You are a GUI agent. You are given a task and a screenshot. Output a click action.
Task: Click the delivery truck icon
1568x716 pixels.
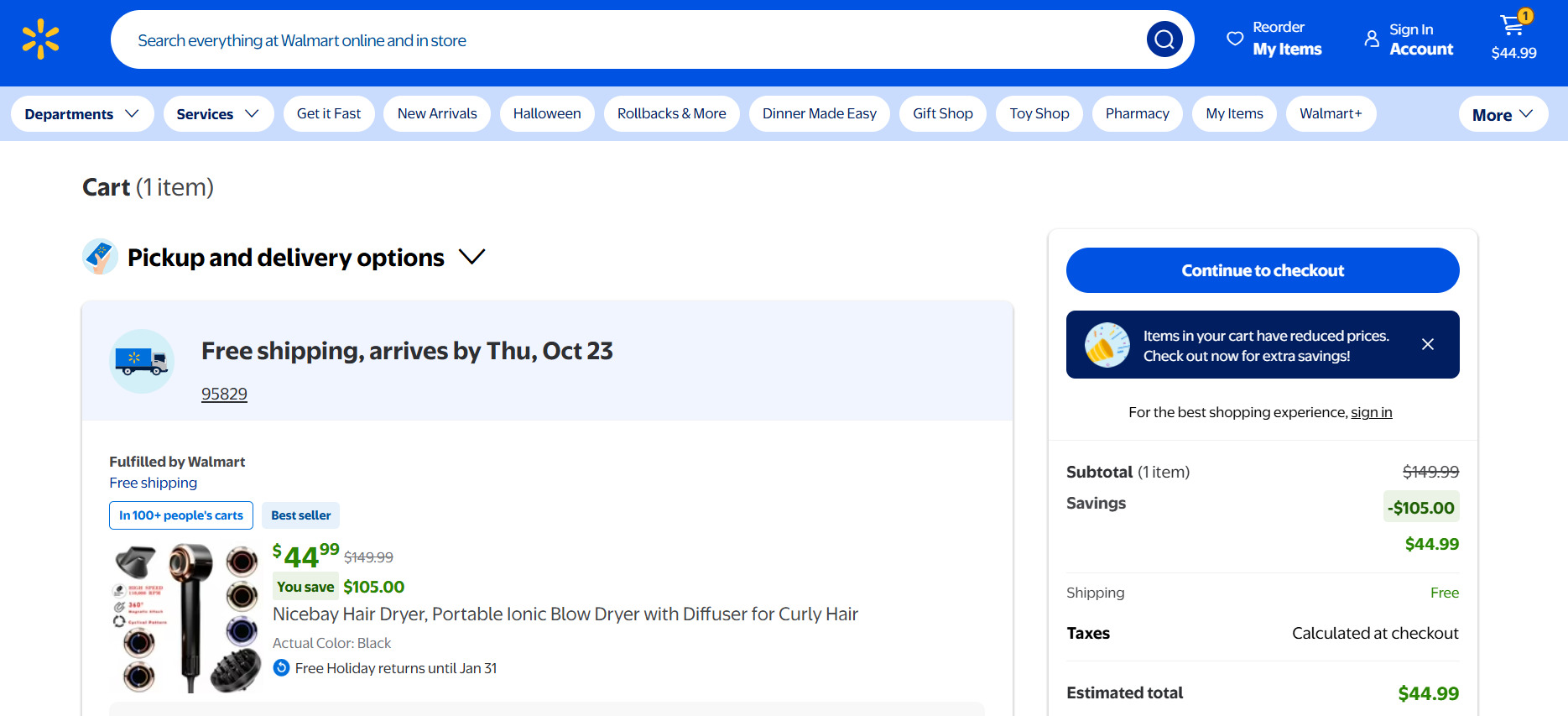coord(142,361)
